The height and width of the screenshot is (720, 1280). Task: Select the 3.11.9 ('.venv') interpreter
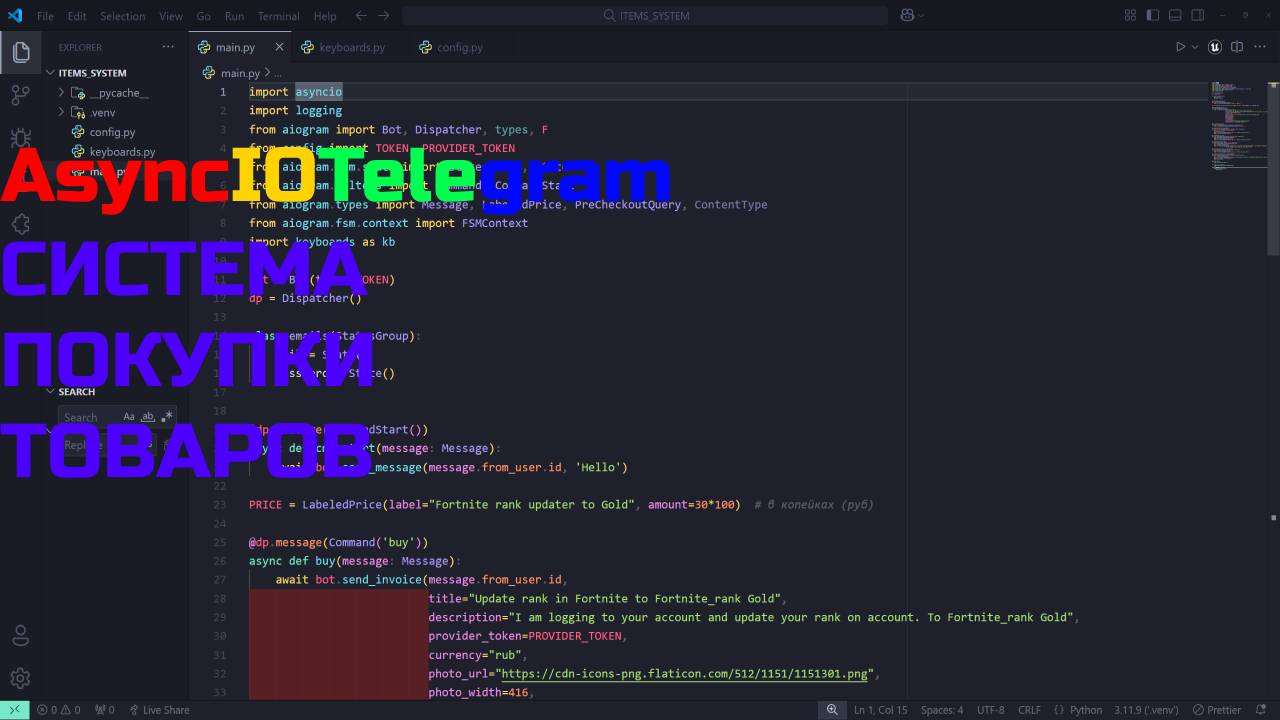tap(1146, 710)
